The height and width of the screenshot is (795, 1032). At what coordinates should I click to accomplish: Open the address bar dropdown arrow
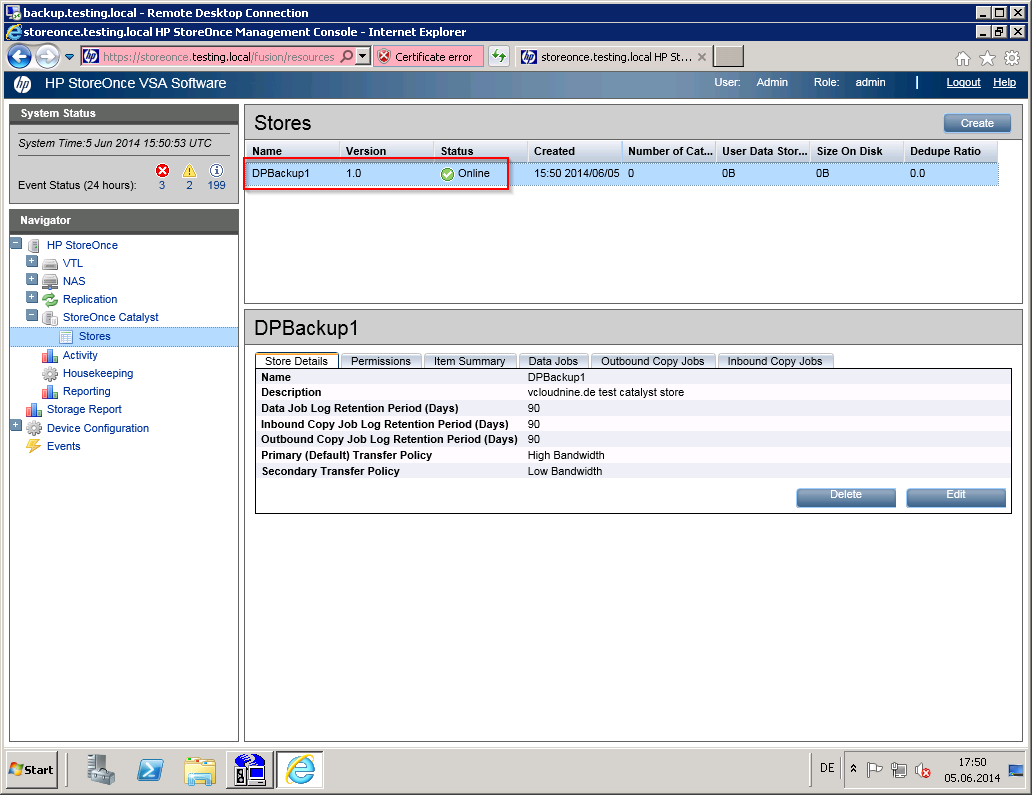tap(363, 57)
